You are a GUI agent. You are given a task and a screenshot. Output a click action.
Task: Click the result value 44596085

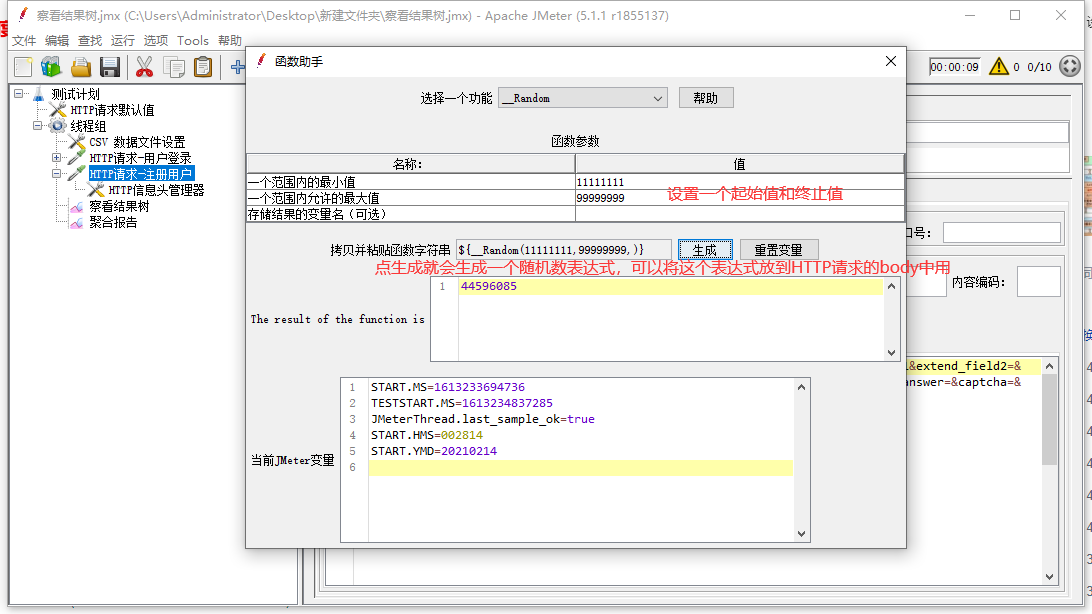click(x=488, y=286)
